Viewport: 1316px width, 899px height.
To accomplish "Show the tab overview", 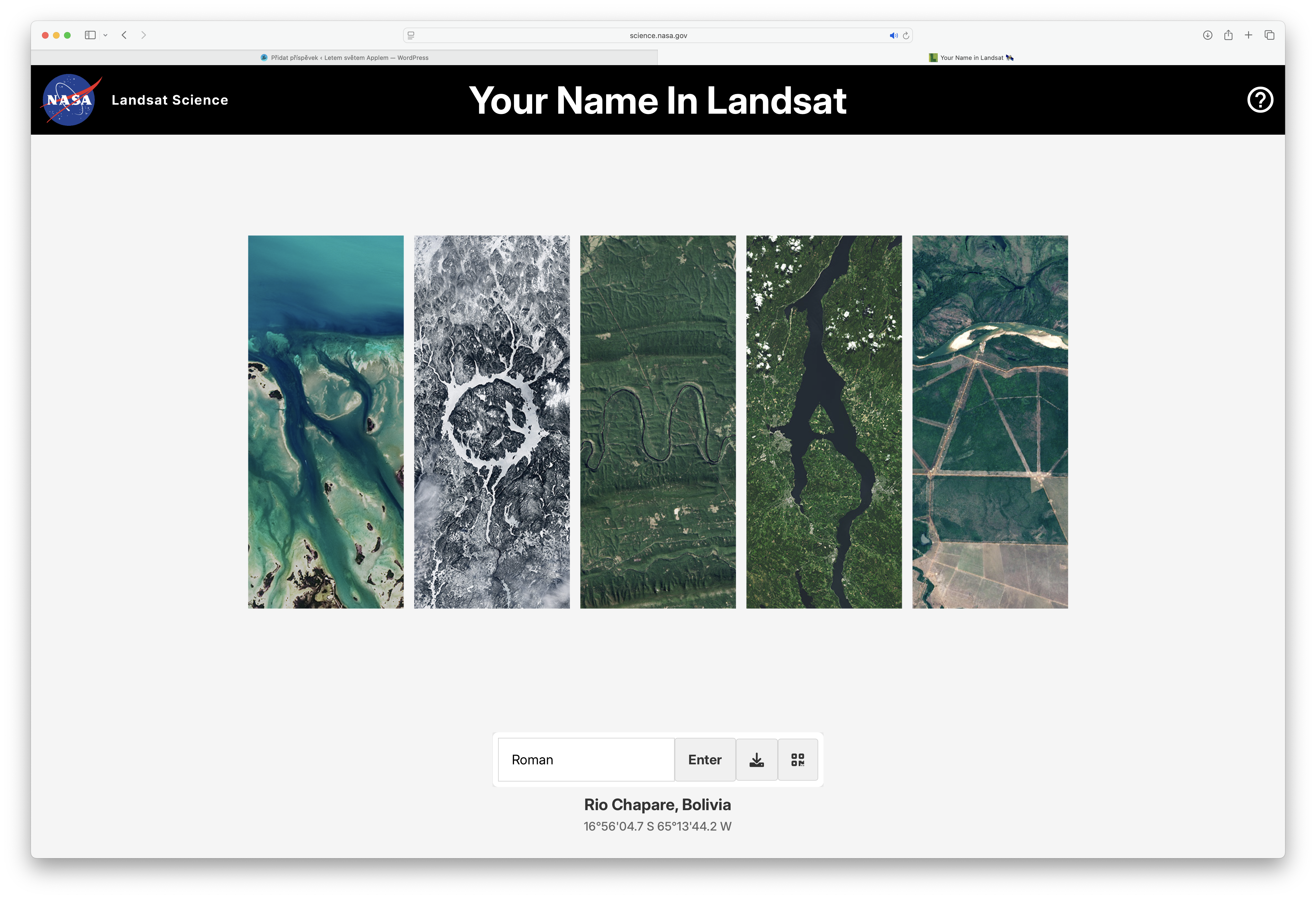I will pos(1270,35).
